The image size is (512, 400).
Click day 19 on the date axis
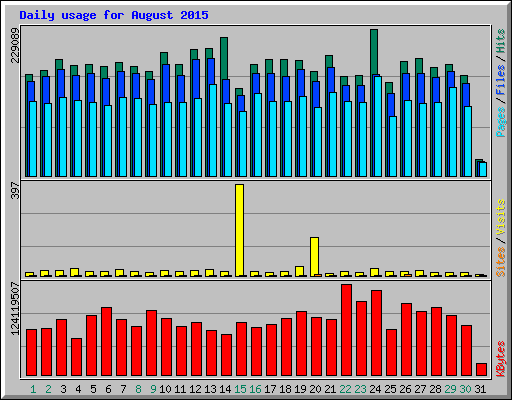pos(300,389)
